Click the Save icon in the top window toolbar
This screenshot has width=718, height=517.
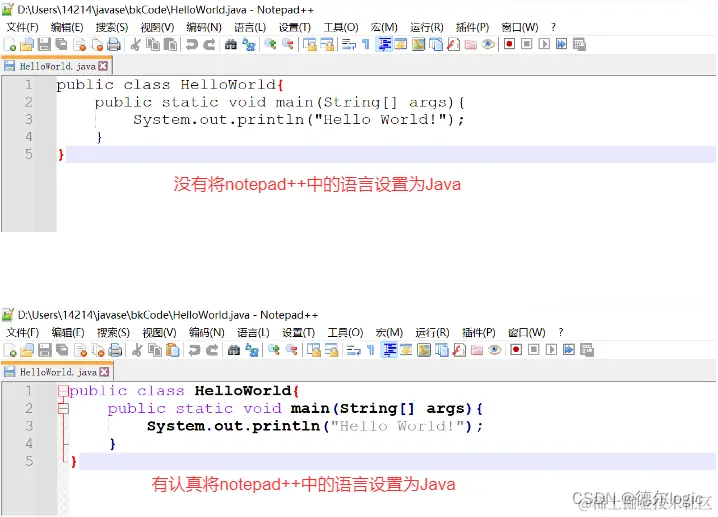click(44, 44)
